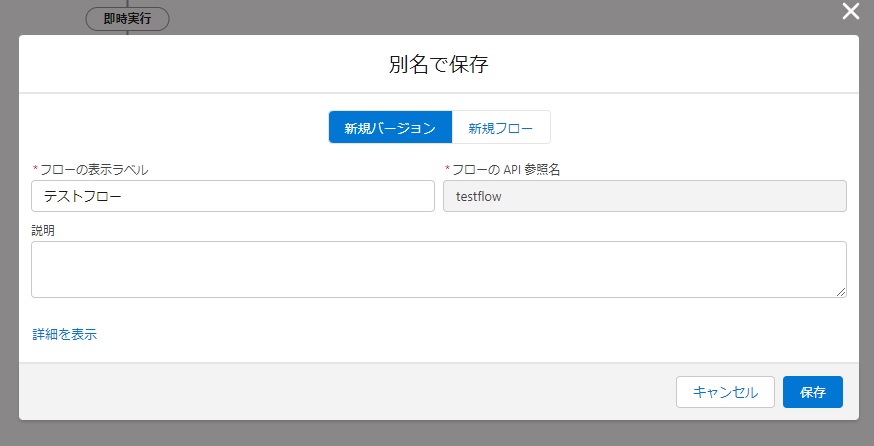Click the フローの表示ラベル input field
The height and width of the screenshot is (446, 874).
click(x=232, y=196)
